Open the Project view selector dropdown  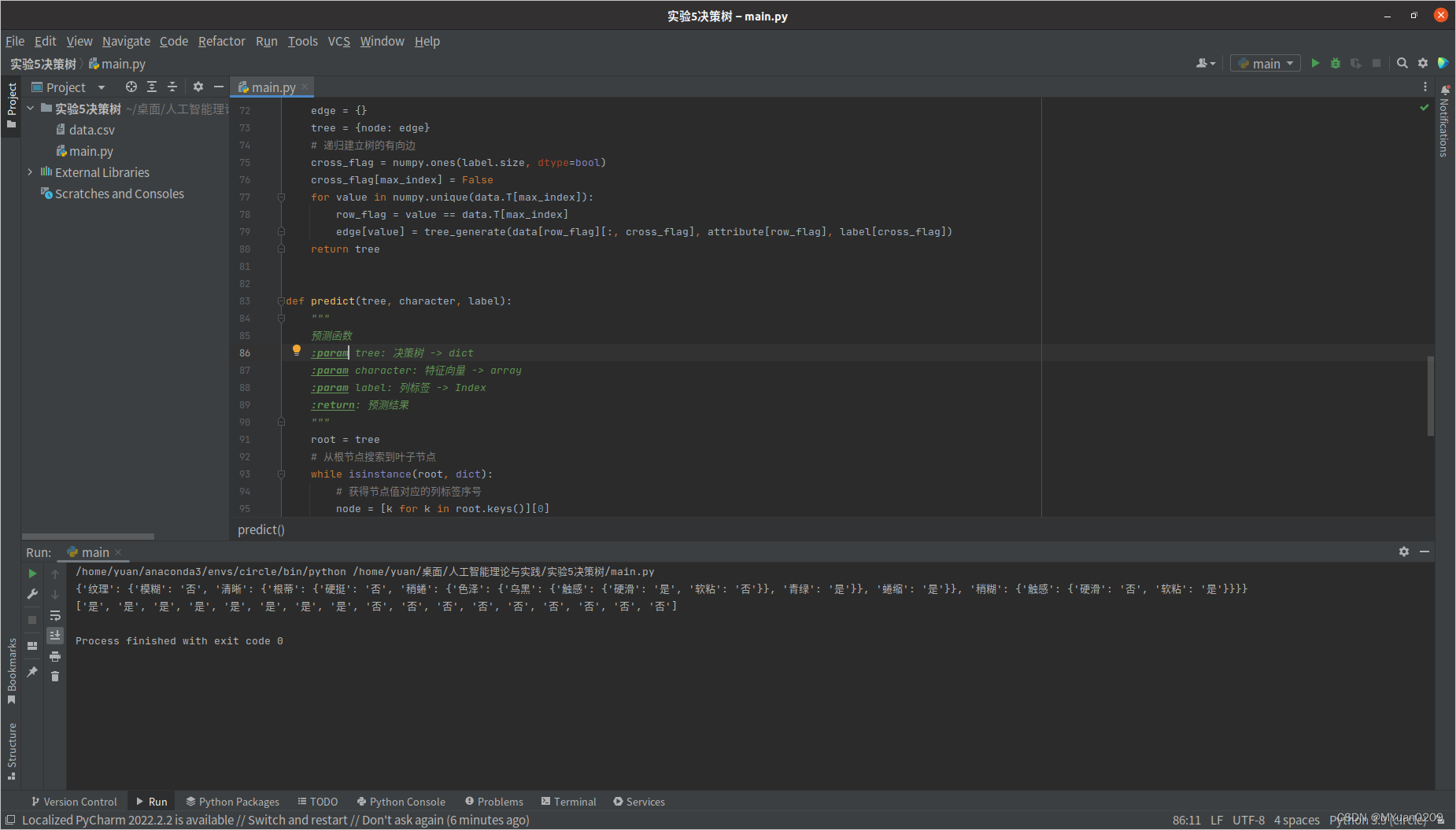[x=68, y=87]
